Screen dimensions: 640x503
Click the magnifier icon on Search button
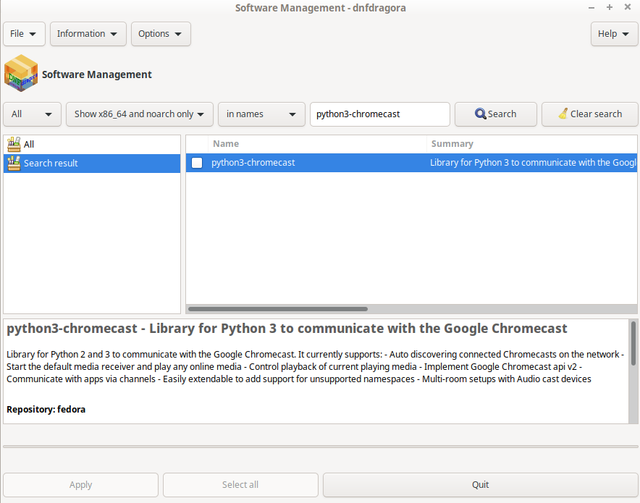pyautogui.click(x=480, y=114)
